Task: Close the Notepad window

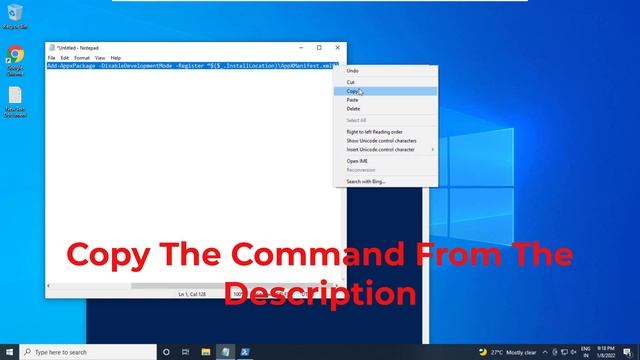Action: (x=338, y=48)
